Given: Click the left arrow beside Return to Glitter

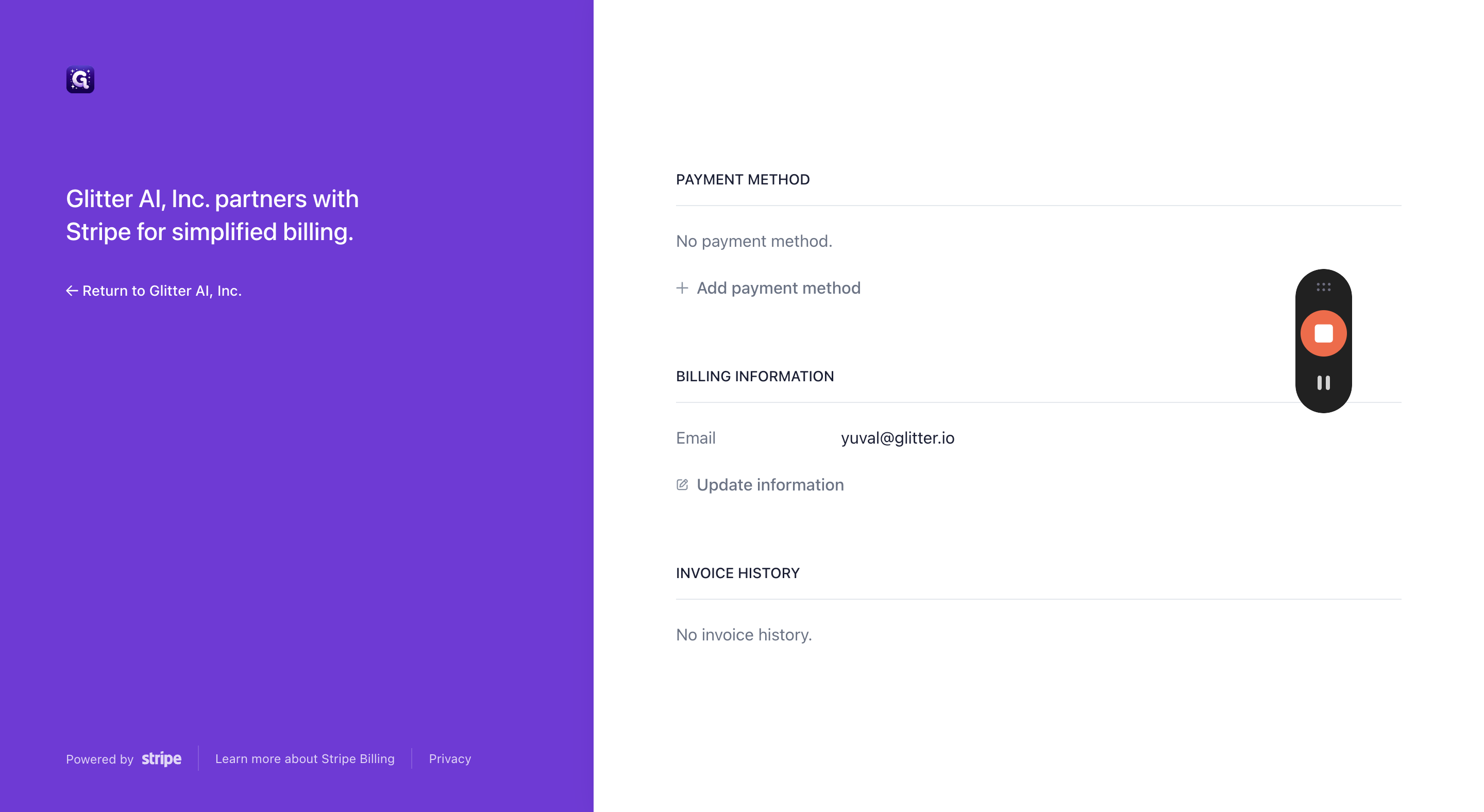Looking at the screenshot, I should point(72,291).
